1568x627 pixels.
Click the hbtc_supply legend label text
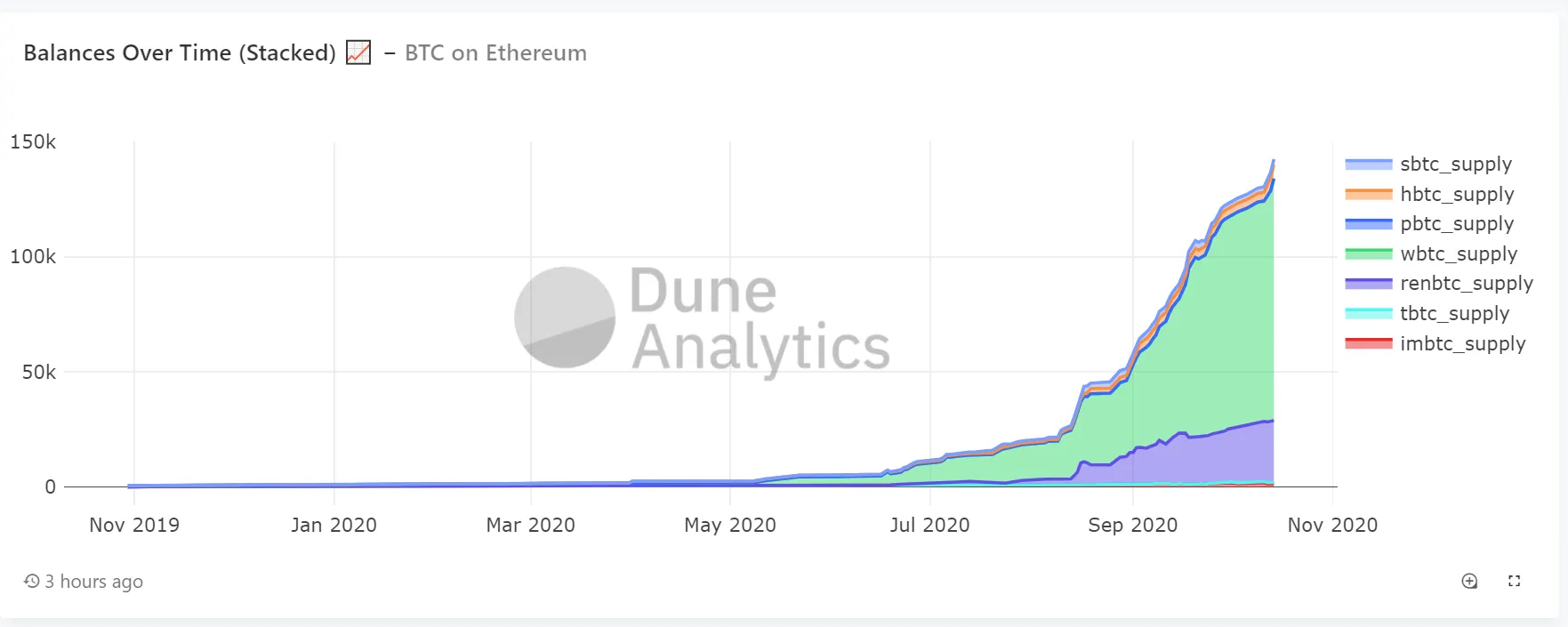1458,194
